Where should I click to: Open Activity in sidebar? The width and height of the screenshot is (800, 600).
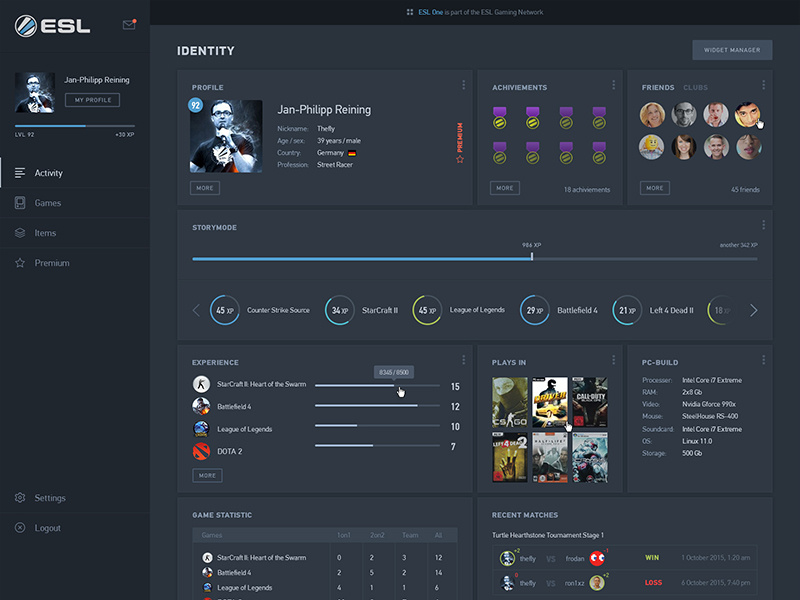coord(75,173)
